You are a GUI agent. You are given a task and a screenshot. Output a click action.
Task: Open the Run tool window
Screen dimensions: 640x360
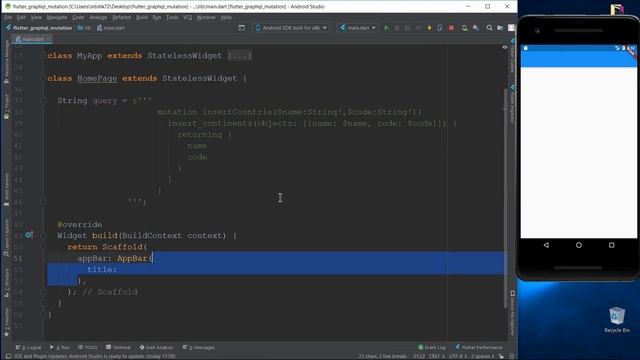click(x=60, y=347)
